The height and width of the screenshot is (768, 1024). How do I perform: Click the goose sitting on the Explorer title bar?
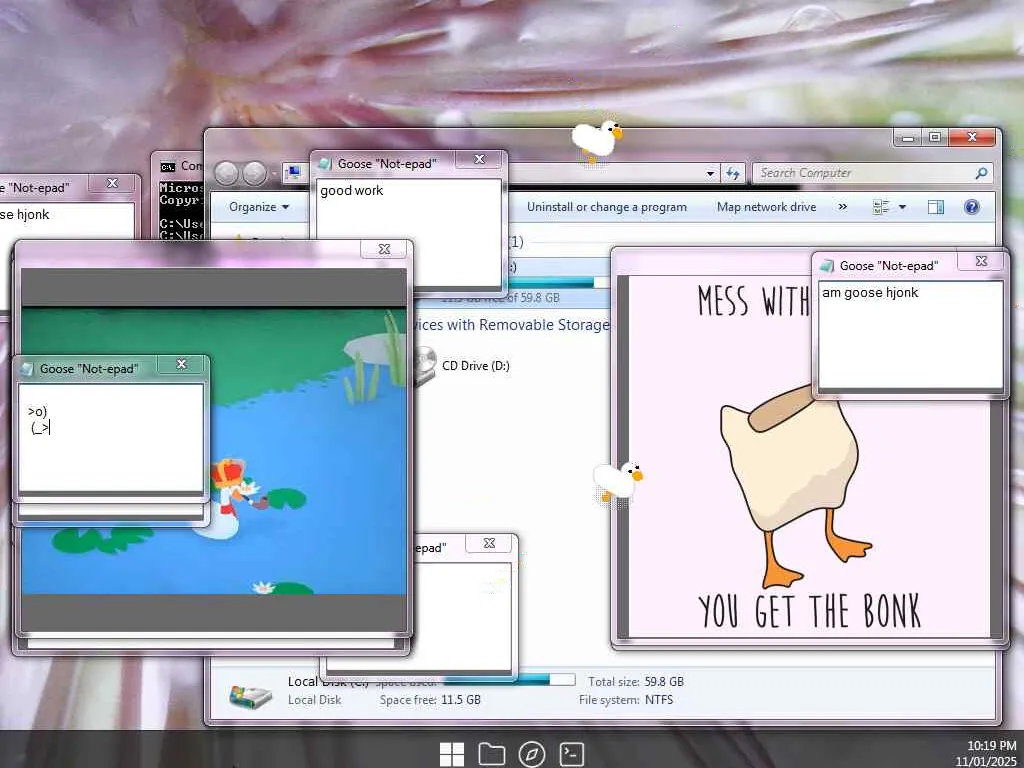pos(597,140)
